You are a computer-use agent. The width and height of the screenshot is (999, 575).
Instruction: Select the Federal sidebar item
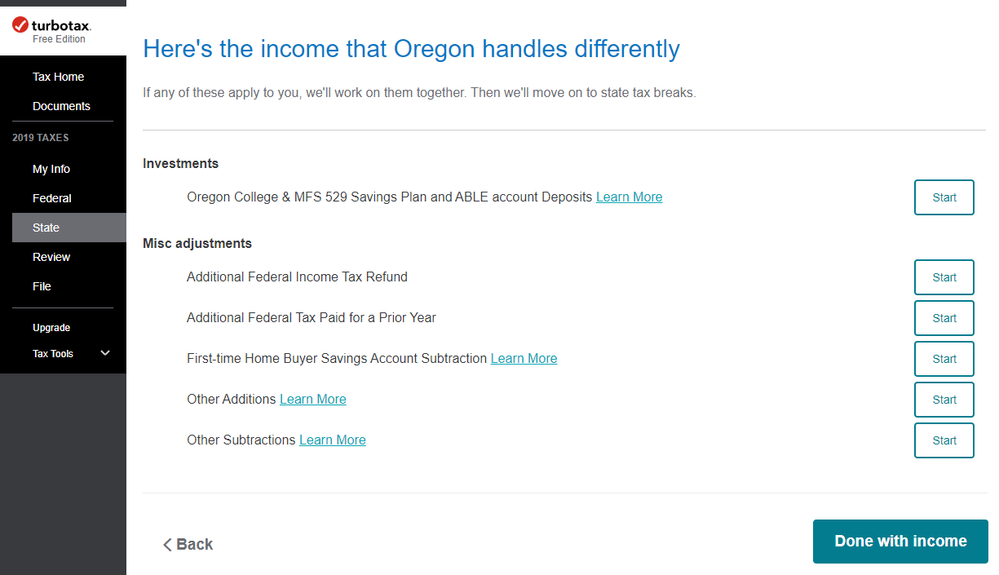pos(52,199)
